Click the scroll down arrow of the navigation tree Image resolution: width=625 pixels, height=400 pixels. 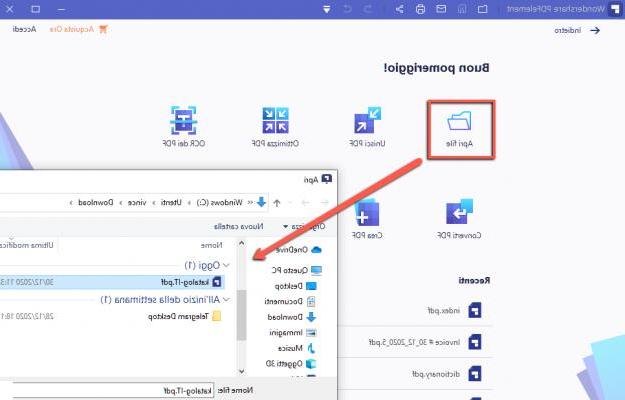click(x=242, y=371)
